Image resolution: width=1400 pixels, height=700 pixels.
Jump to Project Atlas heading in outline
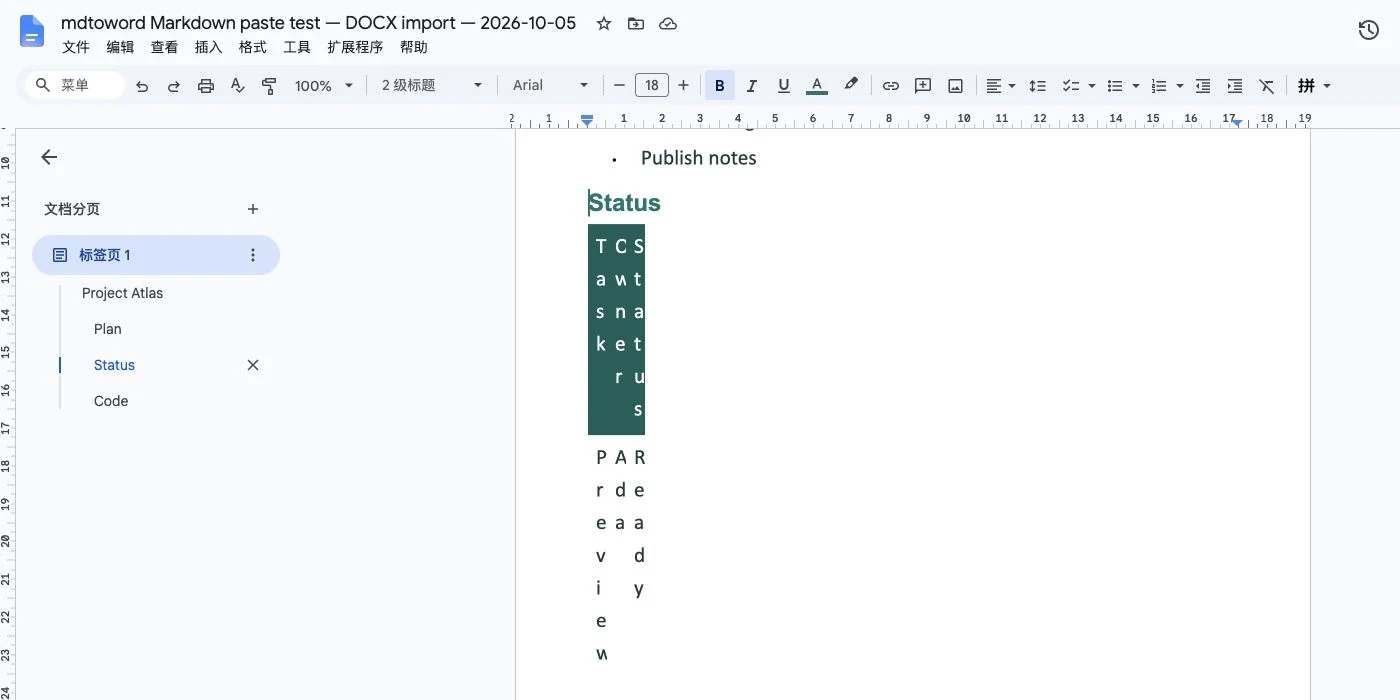pyautogui.click(x=122, y=293)
